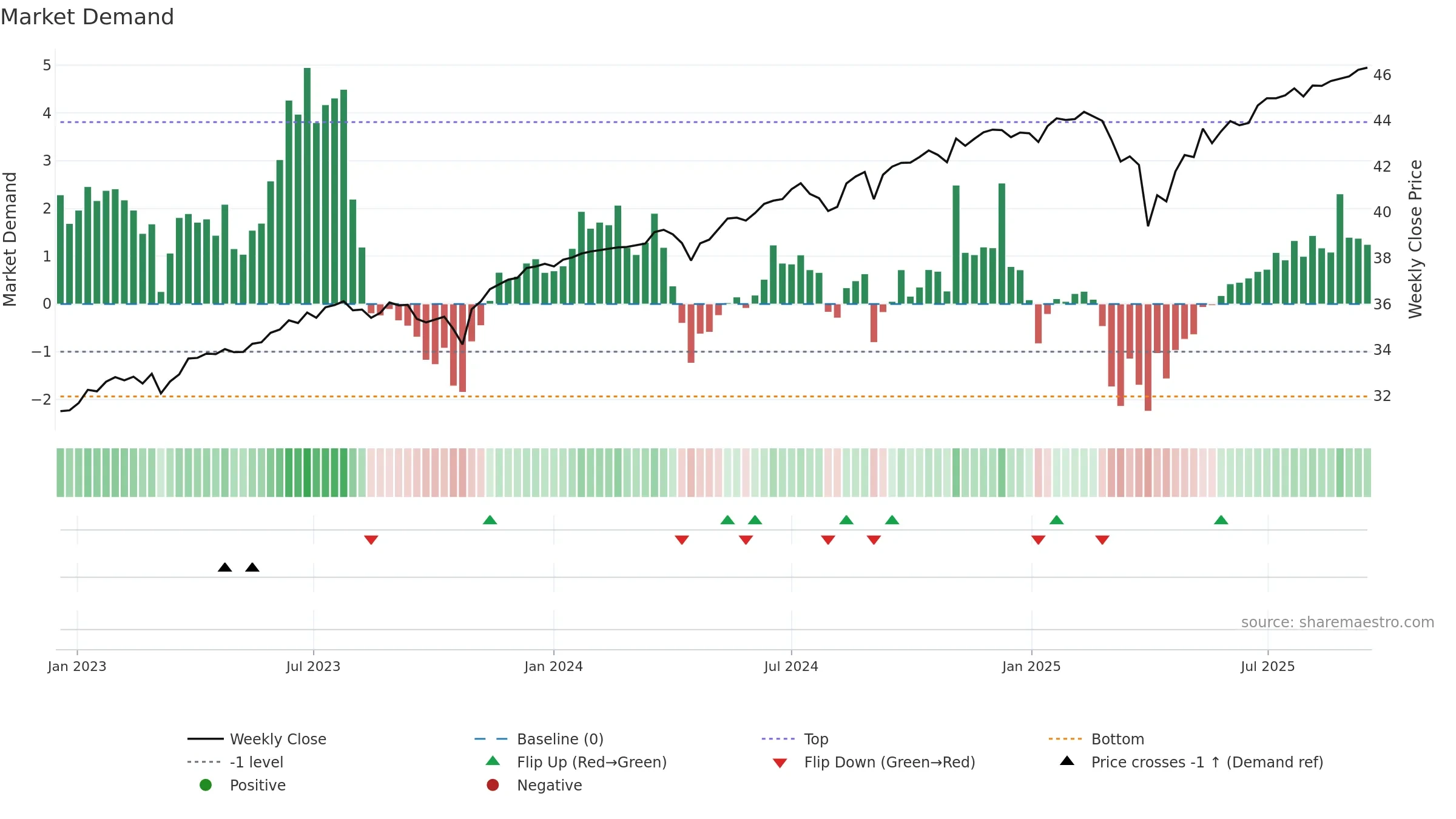
Task: Click Price crosses -1 ↑ legend entry
Action: pyautogui.click(x=1191, y=762)
